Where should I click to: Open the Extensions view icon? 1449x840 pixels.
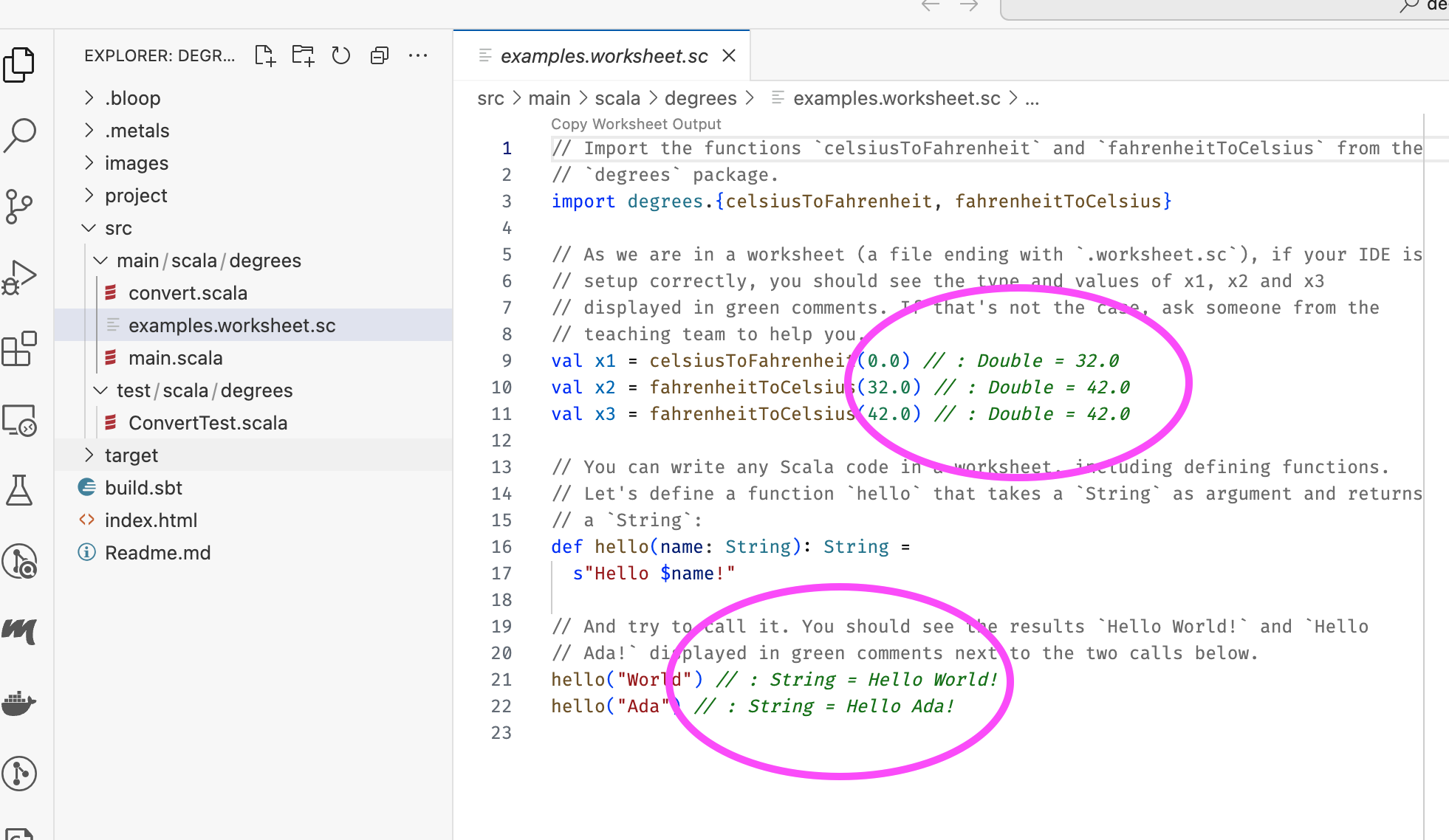pos(19,348)
